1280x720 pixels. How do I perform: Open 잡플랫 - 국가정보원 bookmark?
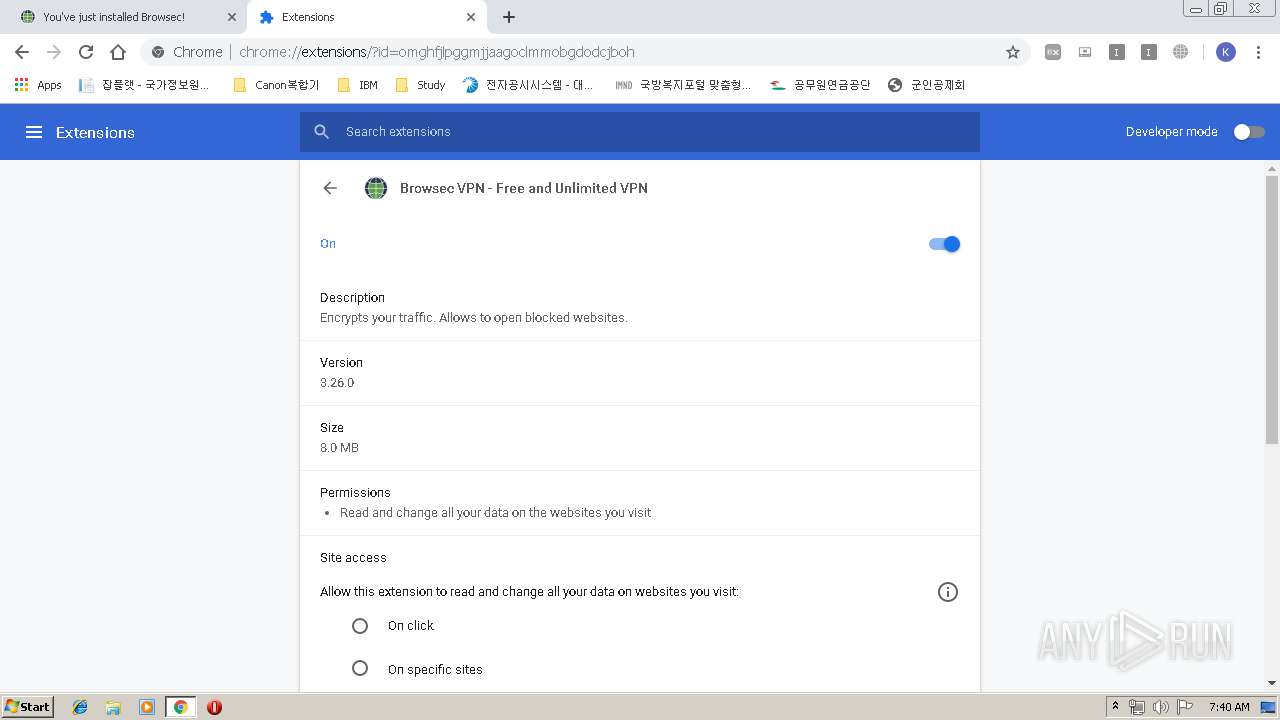pyautogui.click(x=145, y=85)
